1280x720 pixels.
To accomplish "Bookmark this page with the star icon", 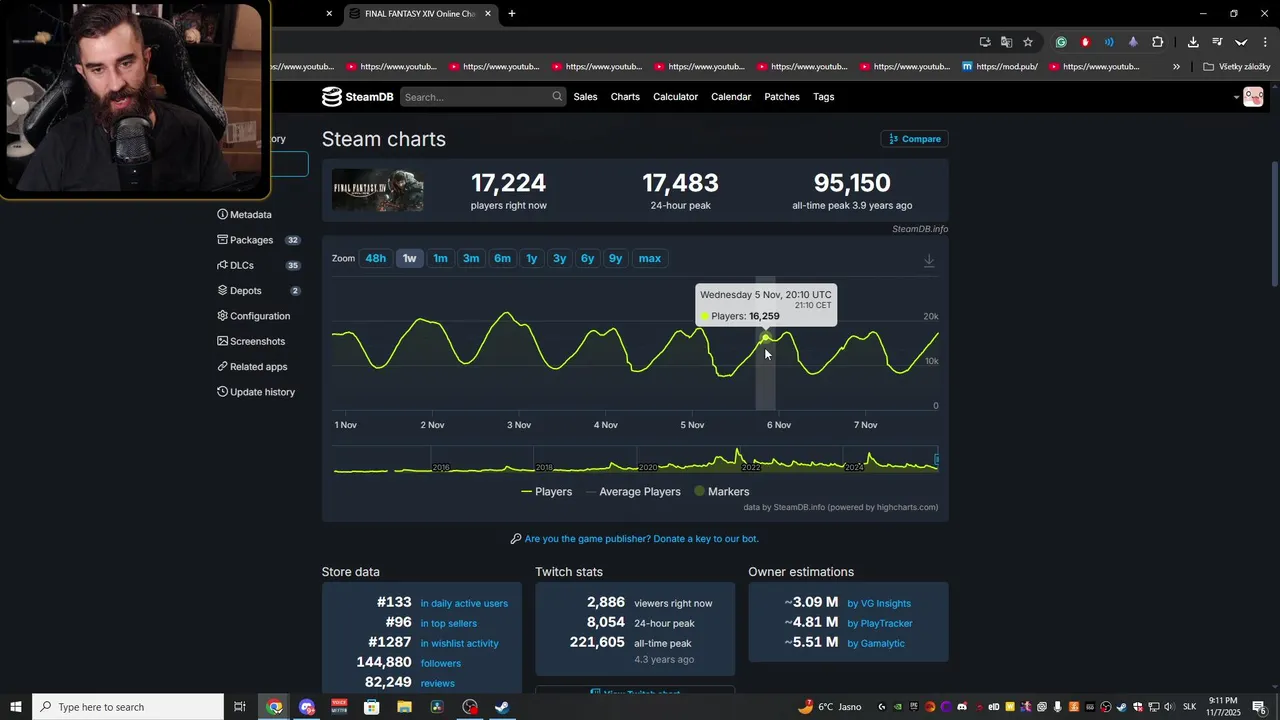I will [x=1028, y=42].
